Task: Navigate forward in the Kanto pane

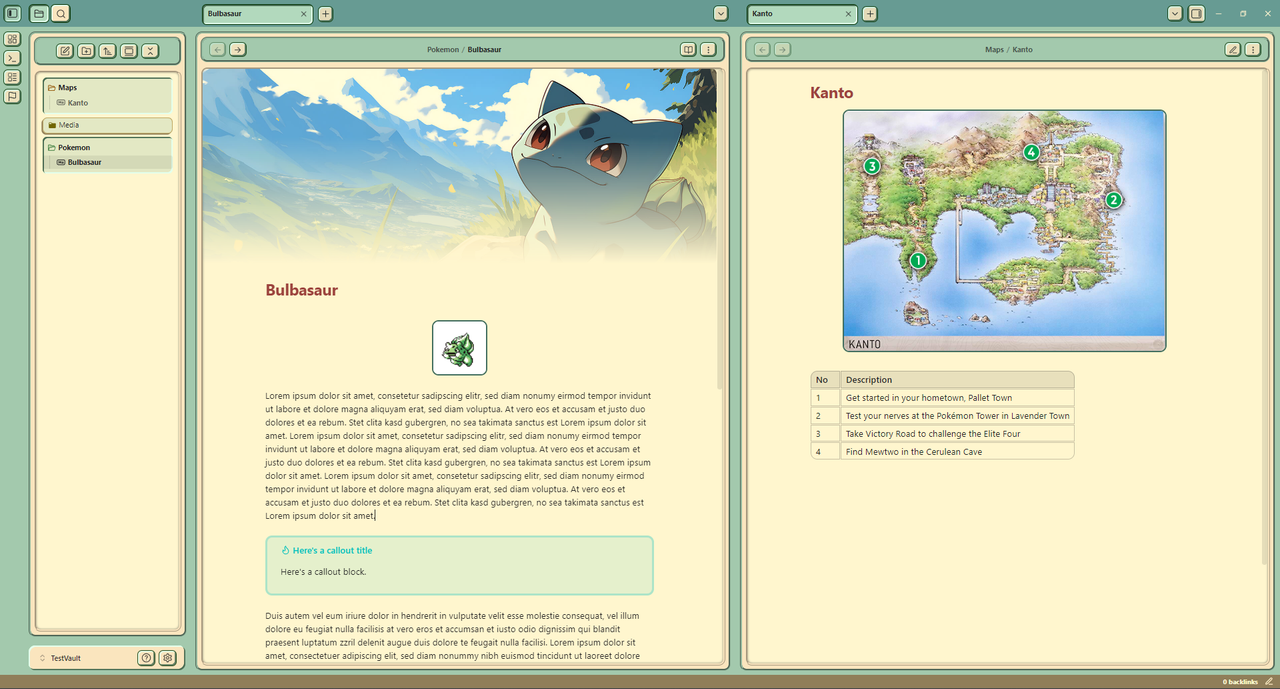Action: click(782, 49)
